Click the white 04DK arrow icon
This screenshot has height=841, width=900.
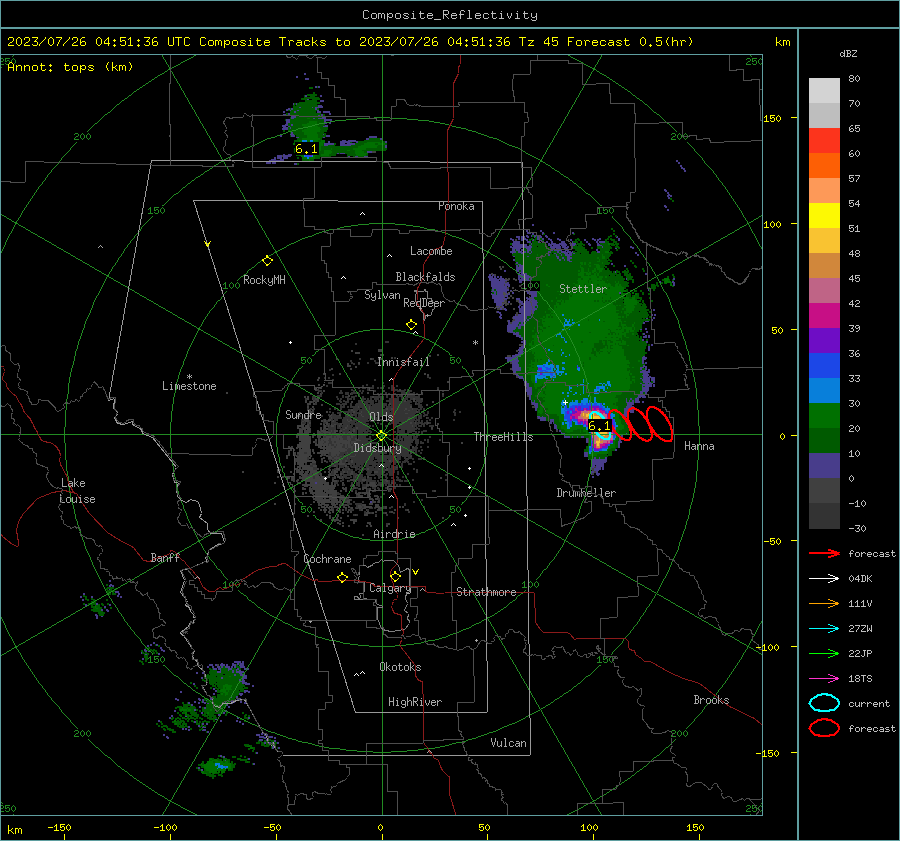pyautogui.click(x=824, y=579)
